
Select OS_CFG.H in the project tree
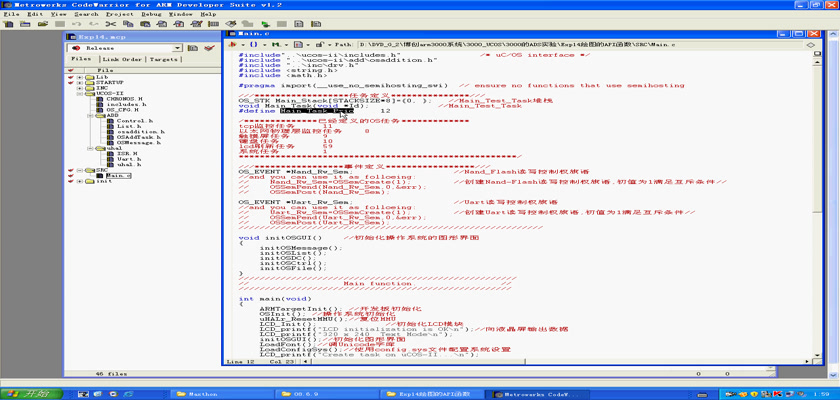click(122, 110)
